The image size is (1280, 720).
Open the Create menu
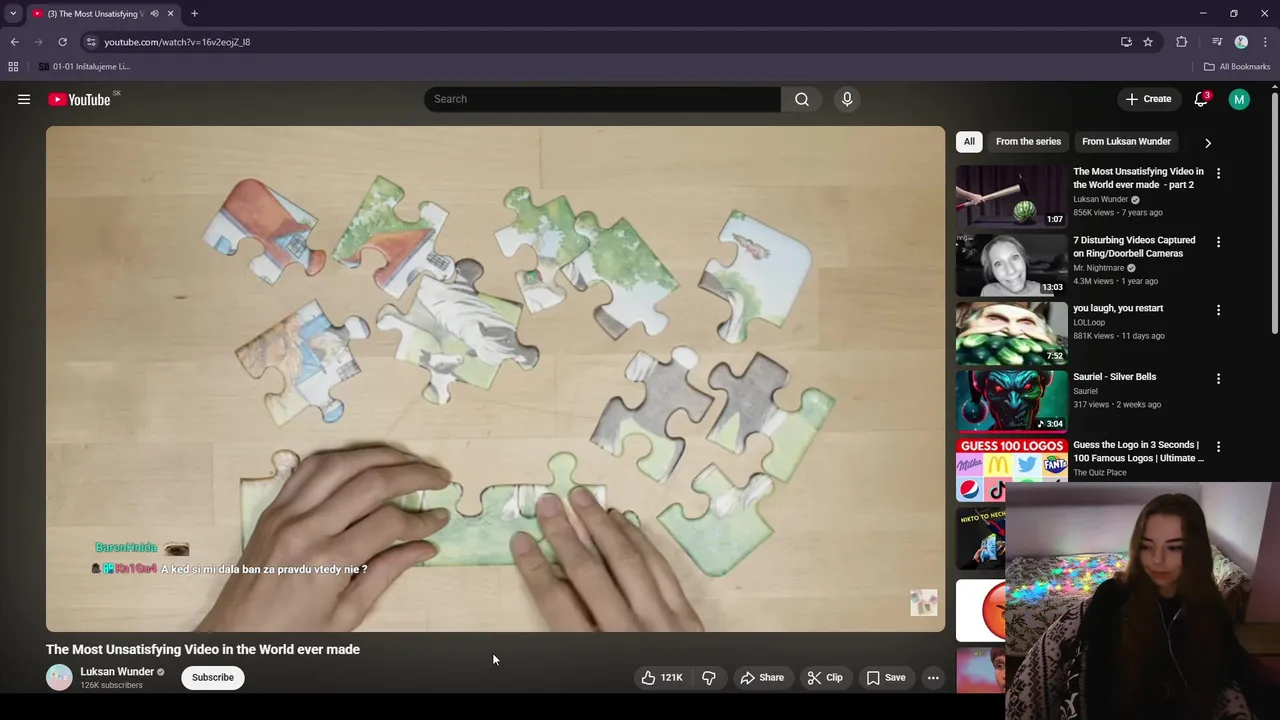tap(1148, 99)
